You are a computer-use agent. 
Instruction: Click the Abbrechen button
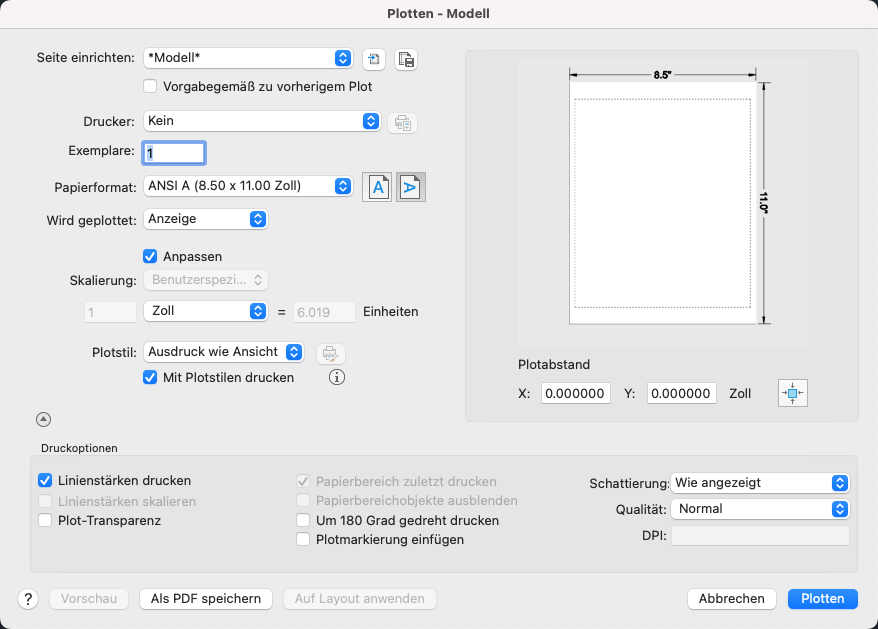[x=732, y=599]
